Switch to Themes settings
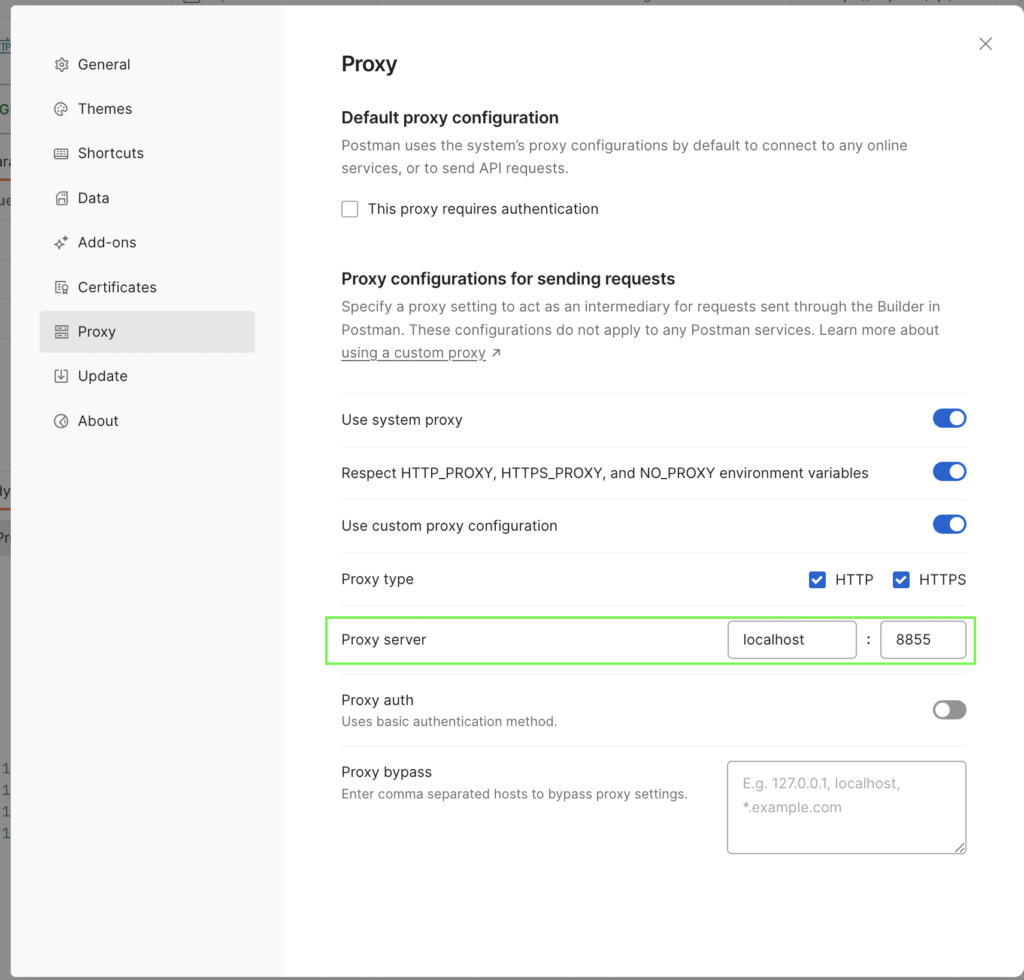 (x=147, y=109)
